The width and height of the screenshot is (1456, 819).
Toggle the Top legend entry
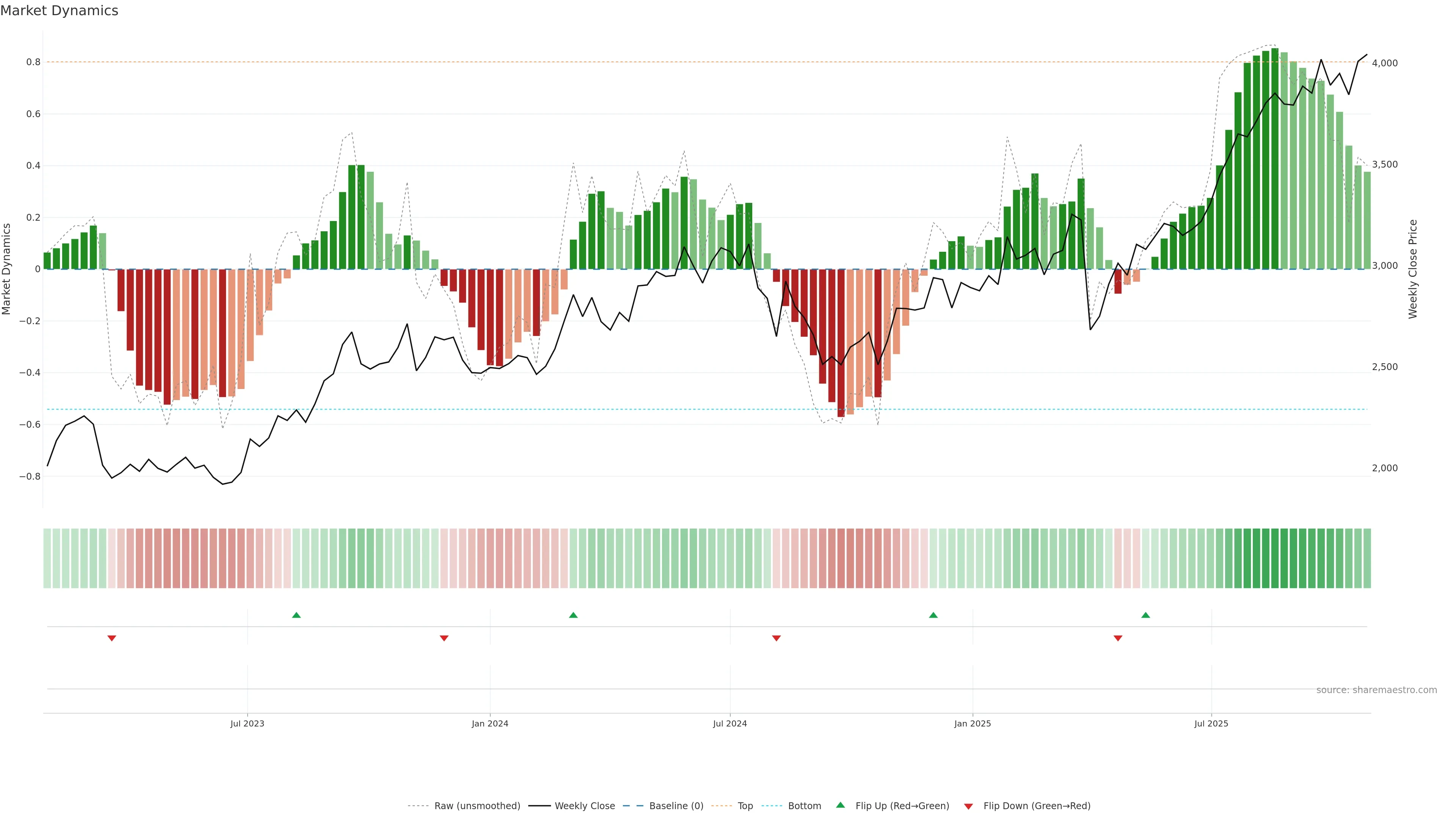745,806
